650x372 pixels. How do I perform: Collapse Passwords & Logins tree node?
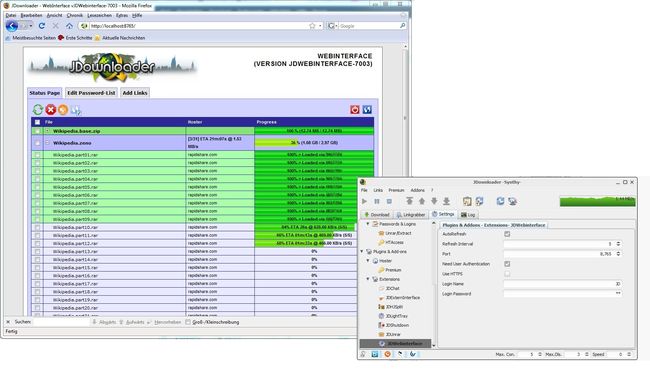[368, 224]
